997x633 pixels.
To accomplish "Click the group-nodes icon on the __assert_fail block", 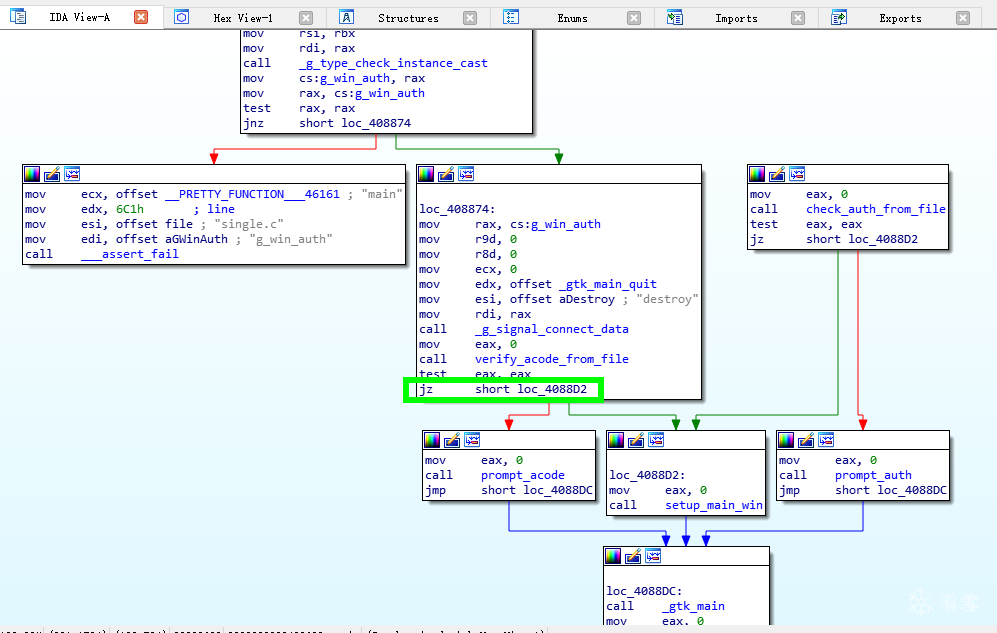I will 71,174.
